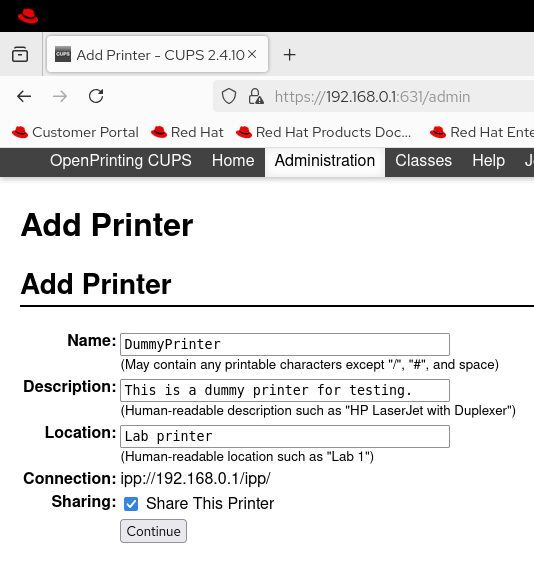Viewport: 534px width, 564px height.
Task: Open the Red Hat Products Doc bookmark
Action: pos(323,132)
